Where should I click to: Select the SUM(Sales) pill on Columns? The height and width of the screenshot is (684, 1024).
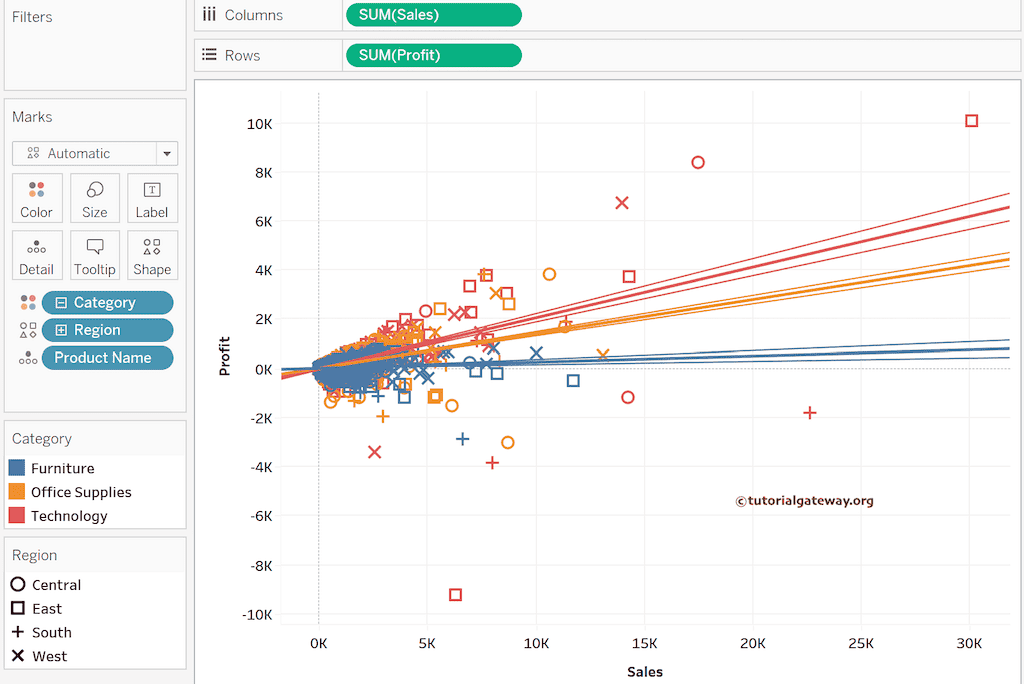tap(433, 15)
